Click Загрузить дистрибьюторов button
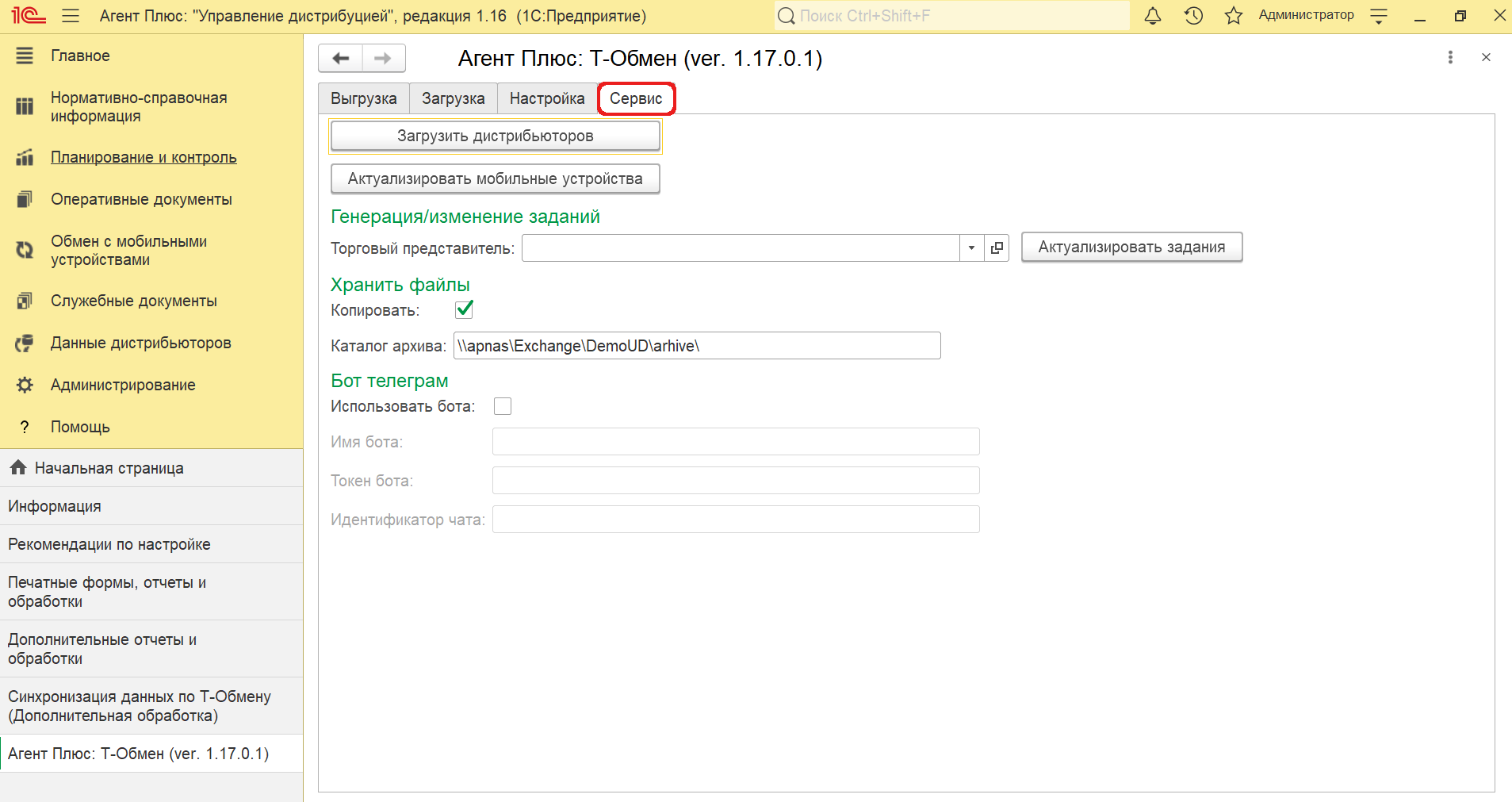 (496, 136)
